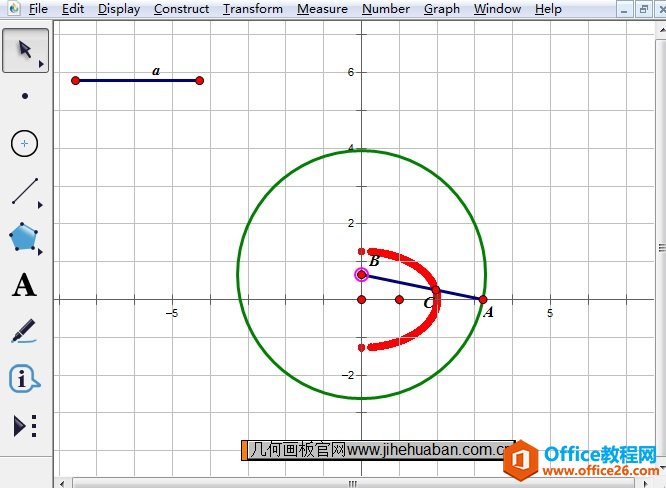Open the Construct menu
The width and height of the screenshot is (666, 488).
[181, 9]
